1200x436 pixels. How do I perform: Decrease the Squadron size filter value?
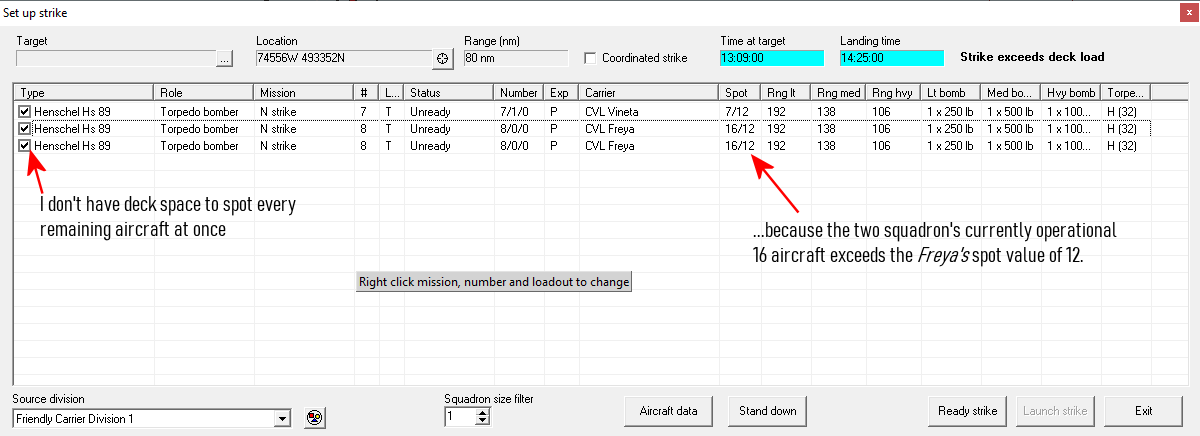tap(483, 421)
